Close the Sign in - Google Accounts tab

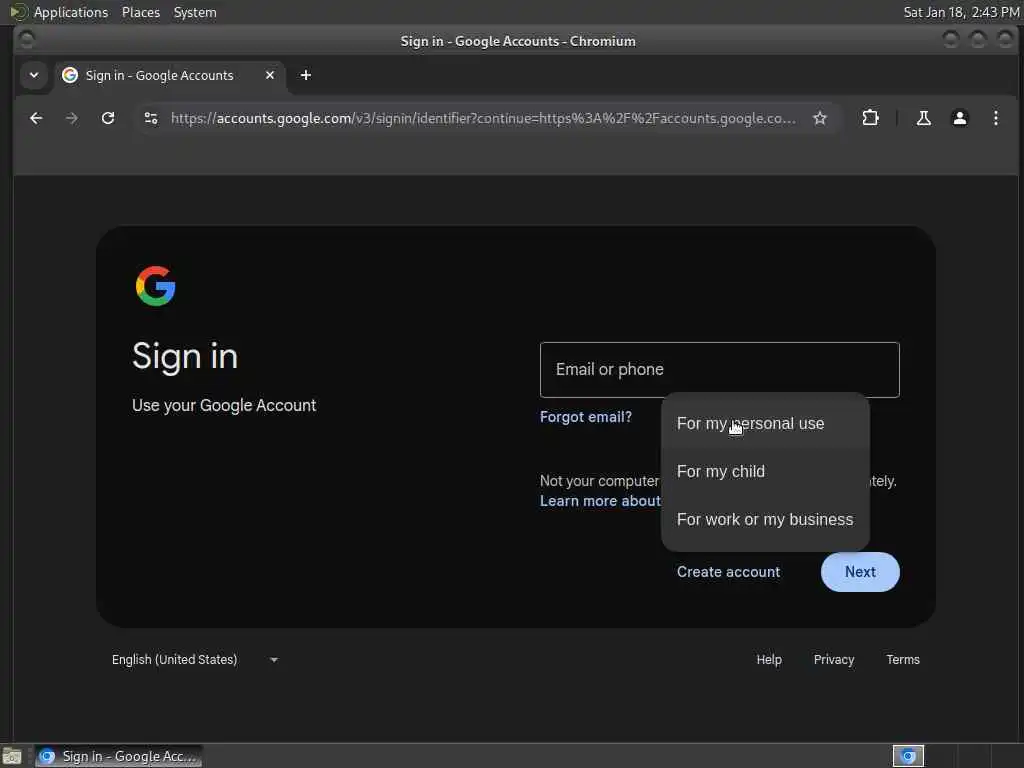point(270,75)
